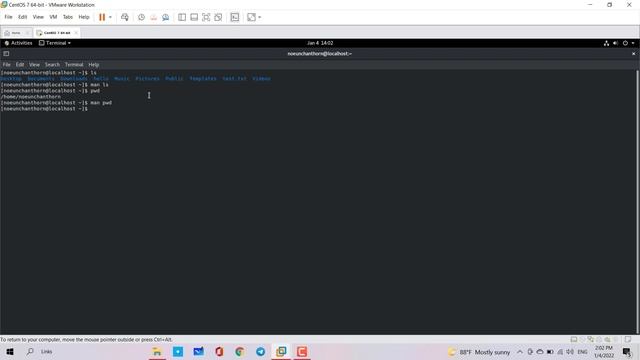Screen dimensions: 640x360
Task: Click the terminal vertical scrollbar
Action: [x=637, y=202]
